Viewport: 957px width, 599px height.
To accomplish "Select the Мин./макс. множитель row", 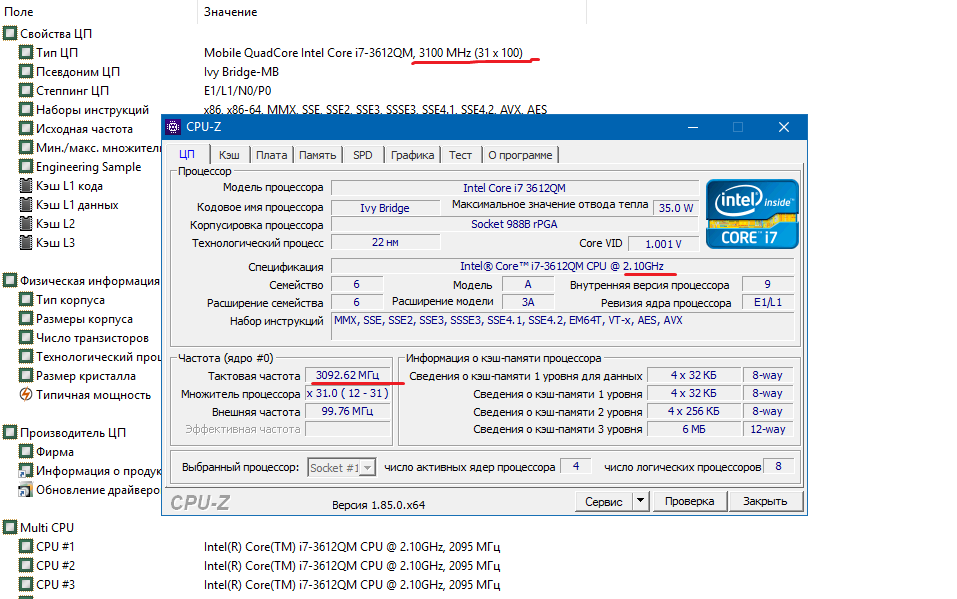I will (90, 147).
